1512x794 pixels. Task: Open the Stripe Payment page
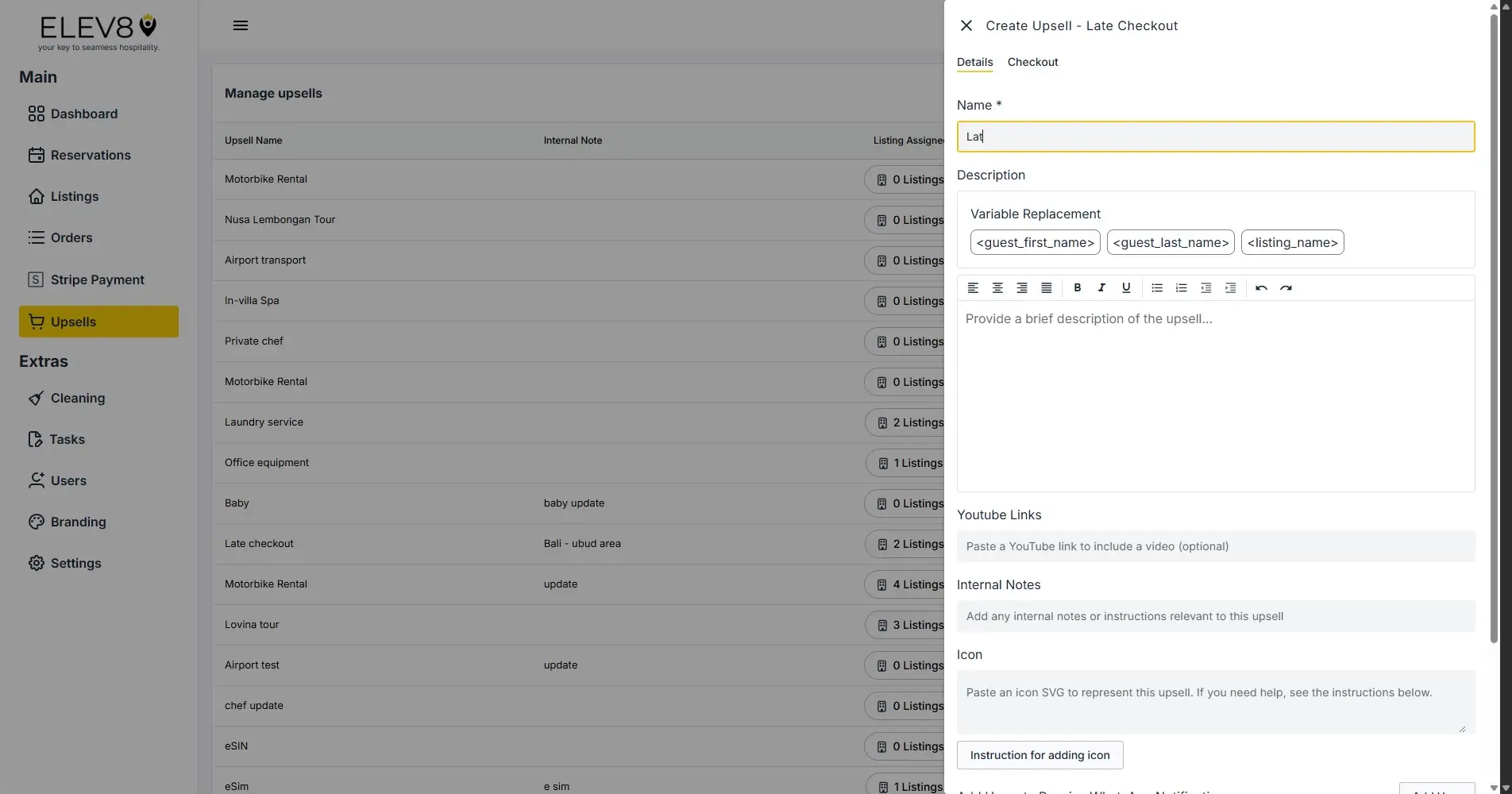pyautogui.click(x=97, y=279)
